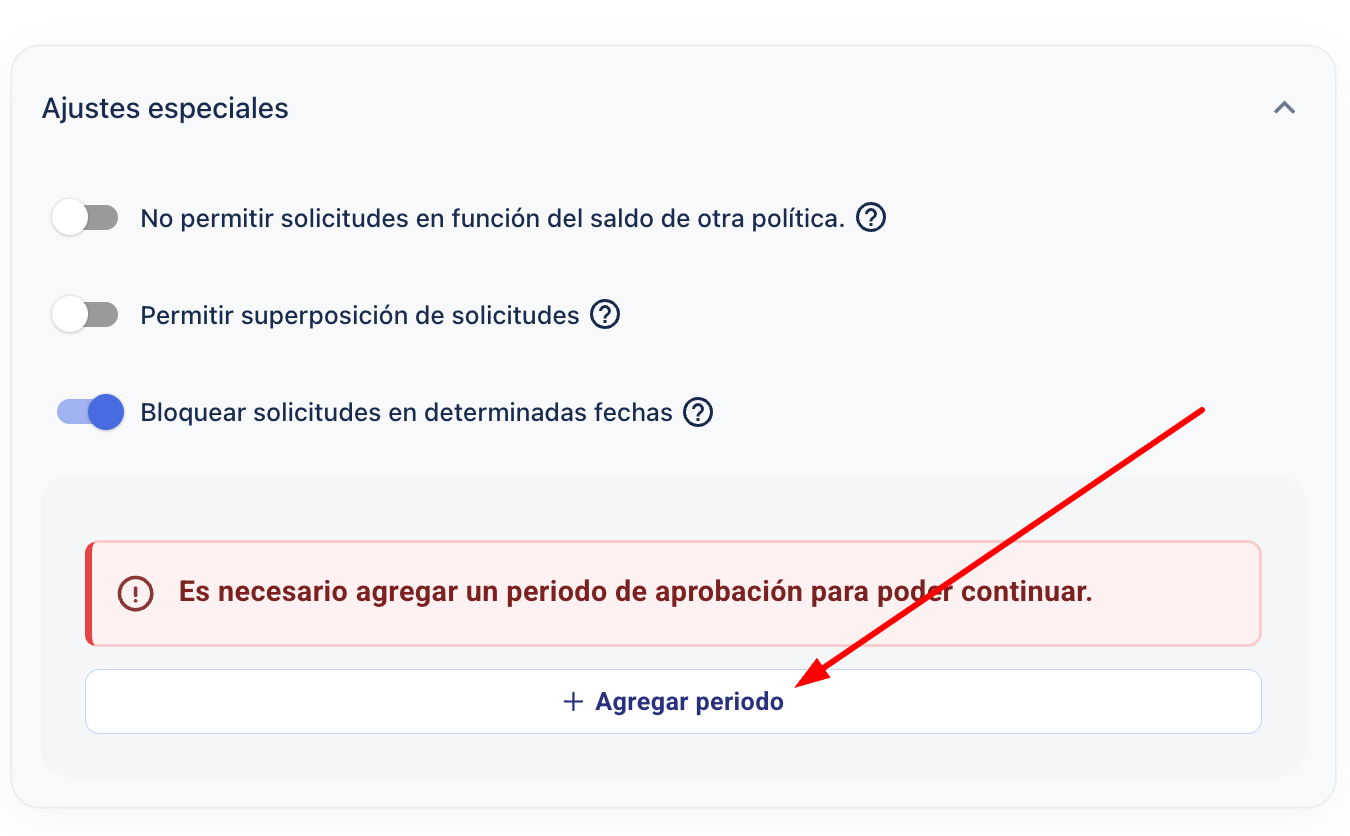Viewport: 1350px width, 836px height.
Task: Click the "Ajustes especiales" section title
Action: point(165,108)
